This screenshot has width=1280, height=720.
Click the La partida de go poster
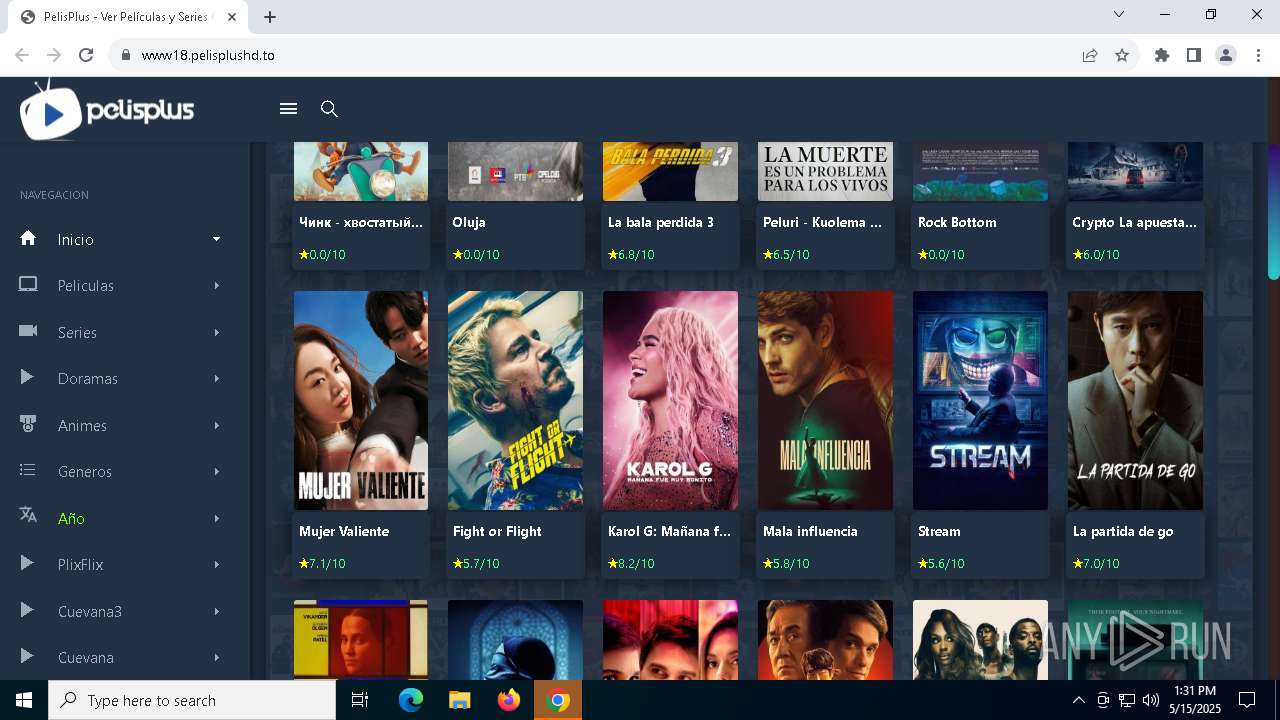point(1135,400)
